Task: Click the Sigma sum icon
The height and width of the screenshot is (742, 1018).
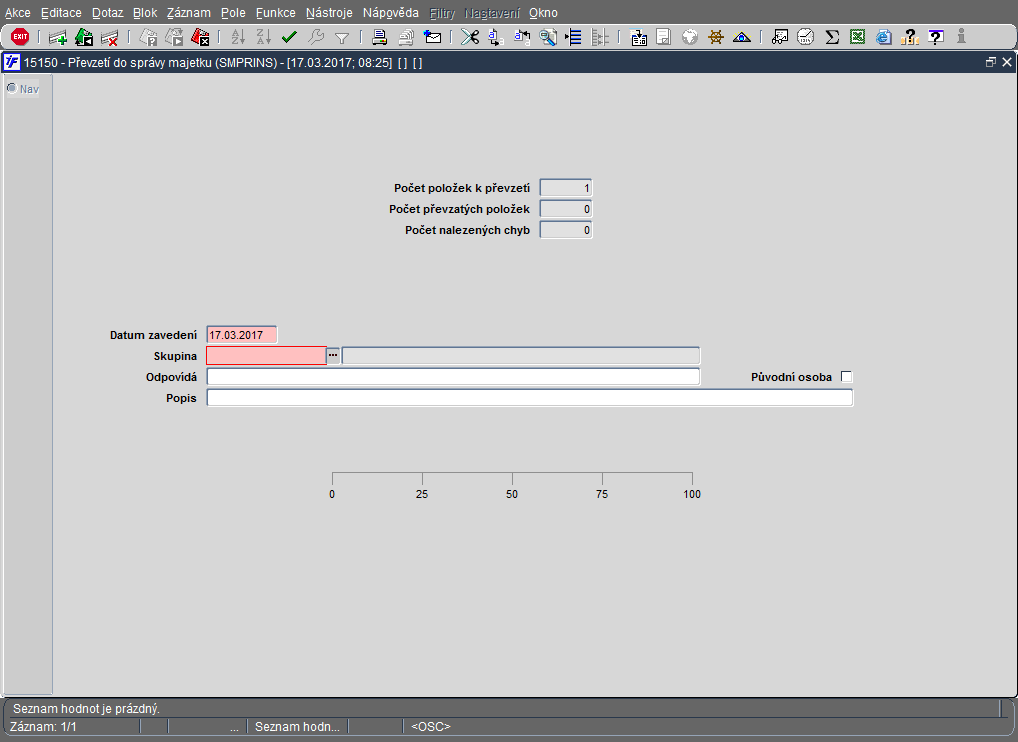Action: pyautogui.click(x=832, y=37)
